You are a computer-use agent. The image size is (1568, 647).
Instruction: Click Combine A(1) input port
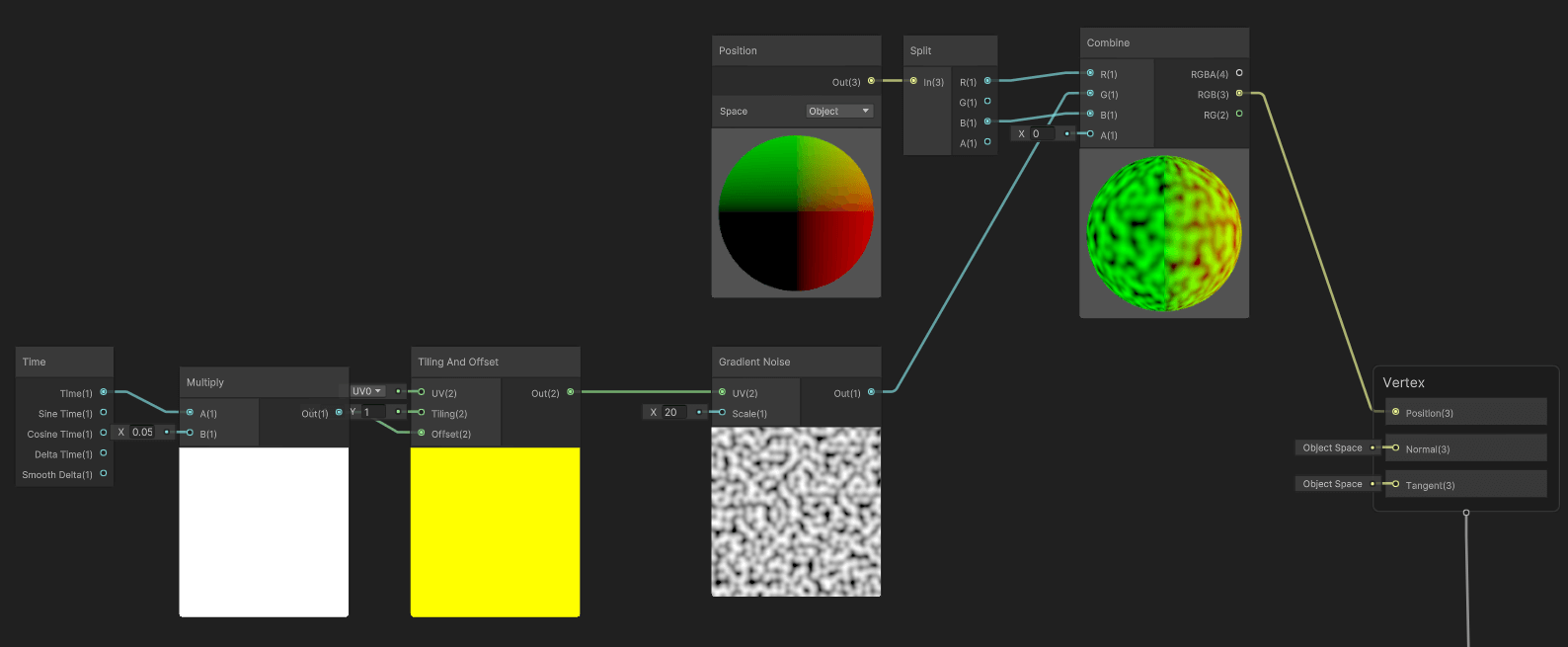point(1090,133)
